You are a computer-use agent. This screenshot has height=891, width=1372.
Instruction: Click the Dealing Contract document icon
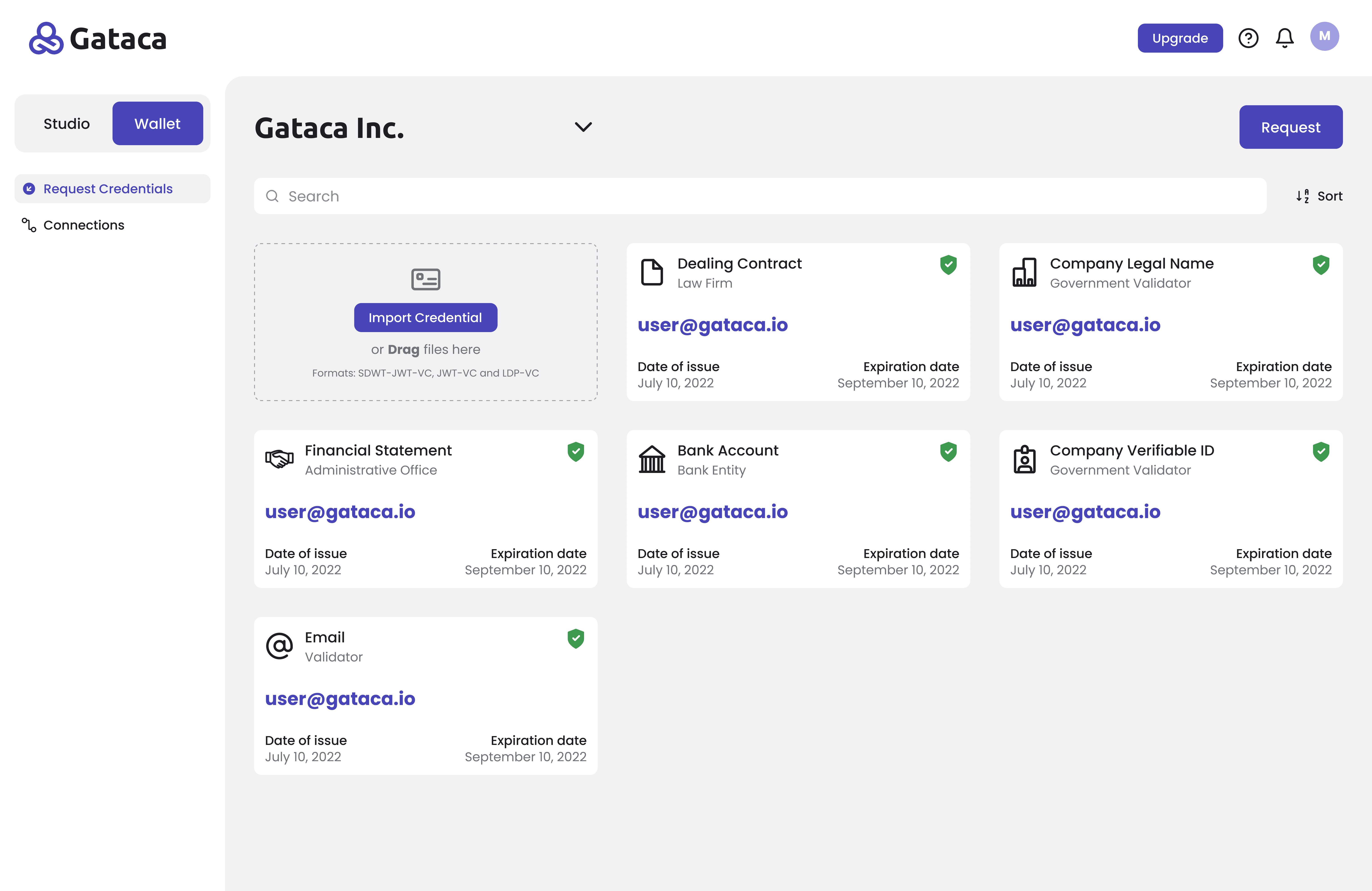click(x=652, y=272)
